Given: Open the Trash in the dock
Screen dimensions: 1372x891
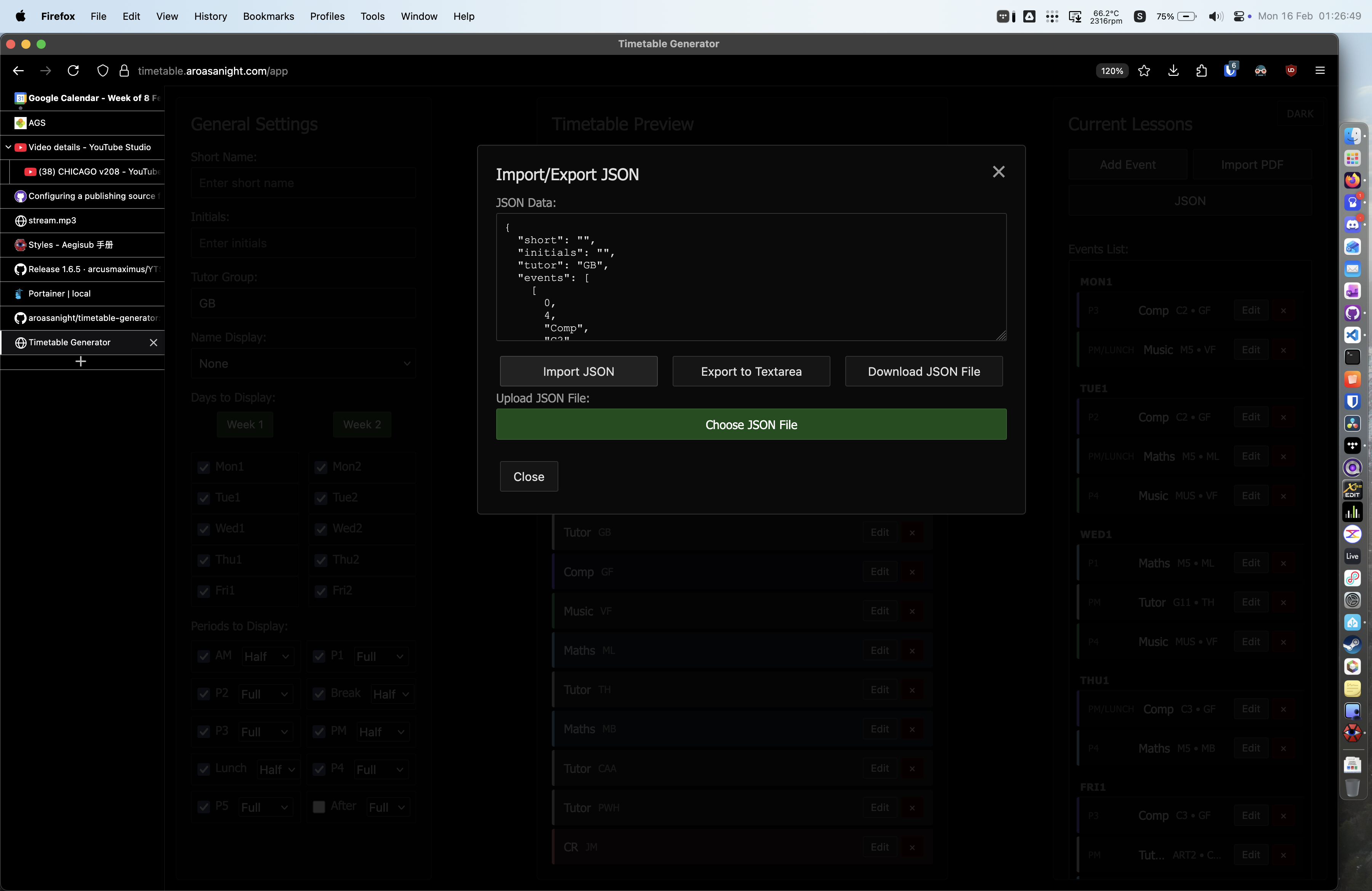Looking at the screenshot, I should coord(1353,787).
